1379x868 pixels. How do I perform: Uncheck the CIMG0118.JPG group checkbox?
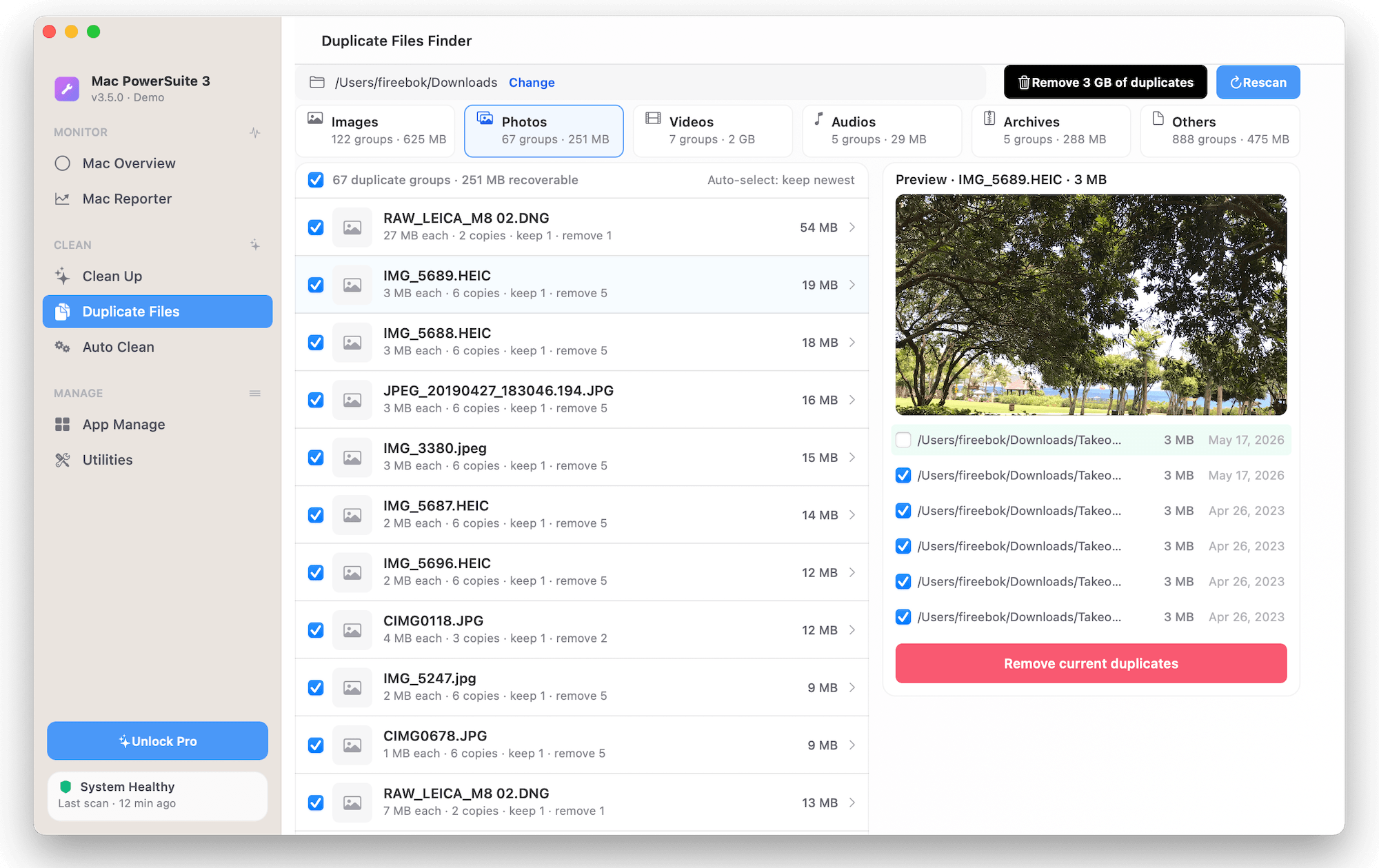(x=316, y=630)
